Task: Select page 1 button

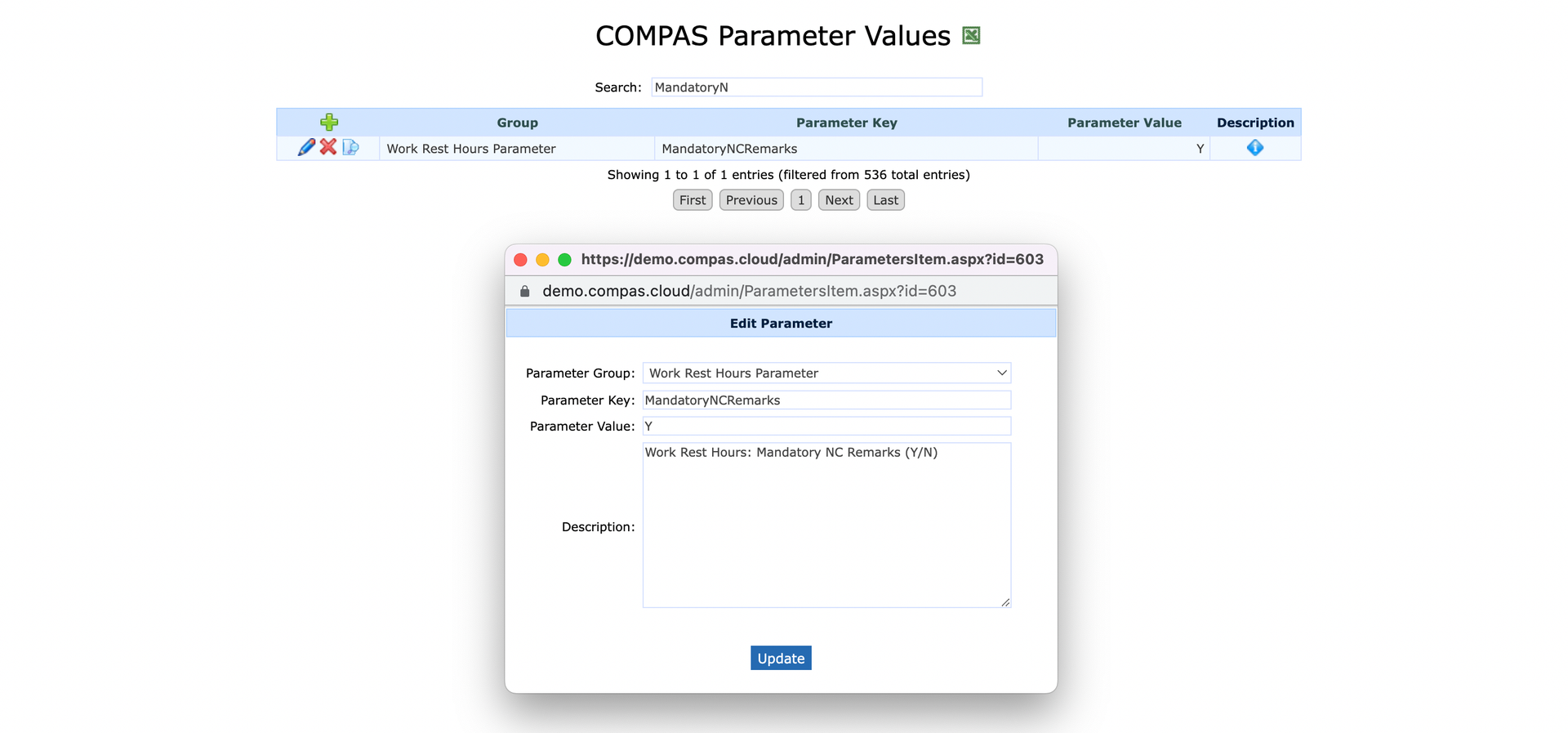Action: pyautogui.click(x=801, y=200)
